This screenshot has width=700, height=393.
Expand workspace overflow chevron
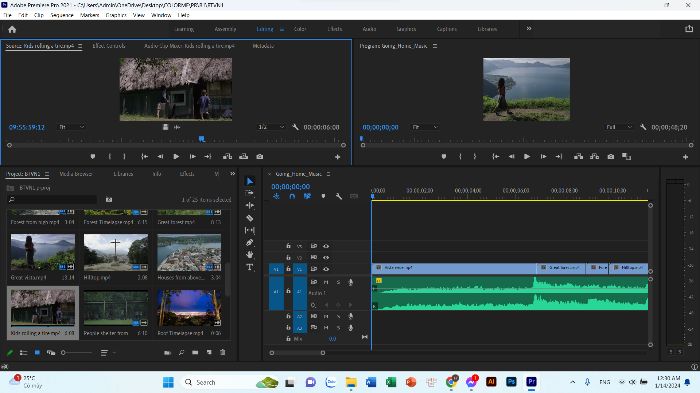tap(529, 29)
